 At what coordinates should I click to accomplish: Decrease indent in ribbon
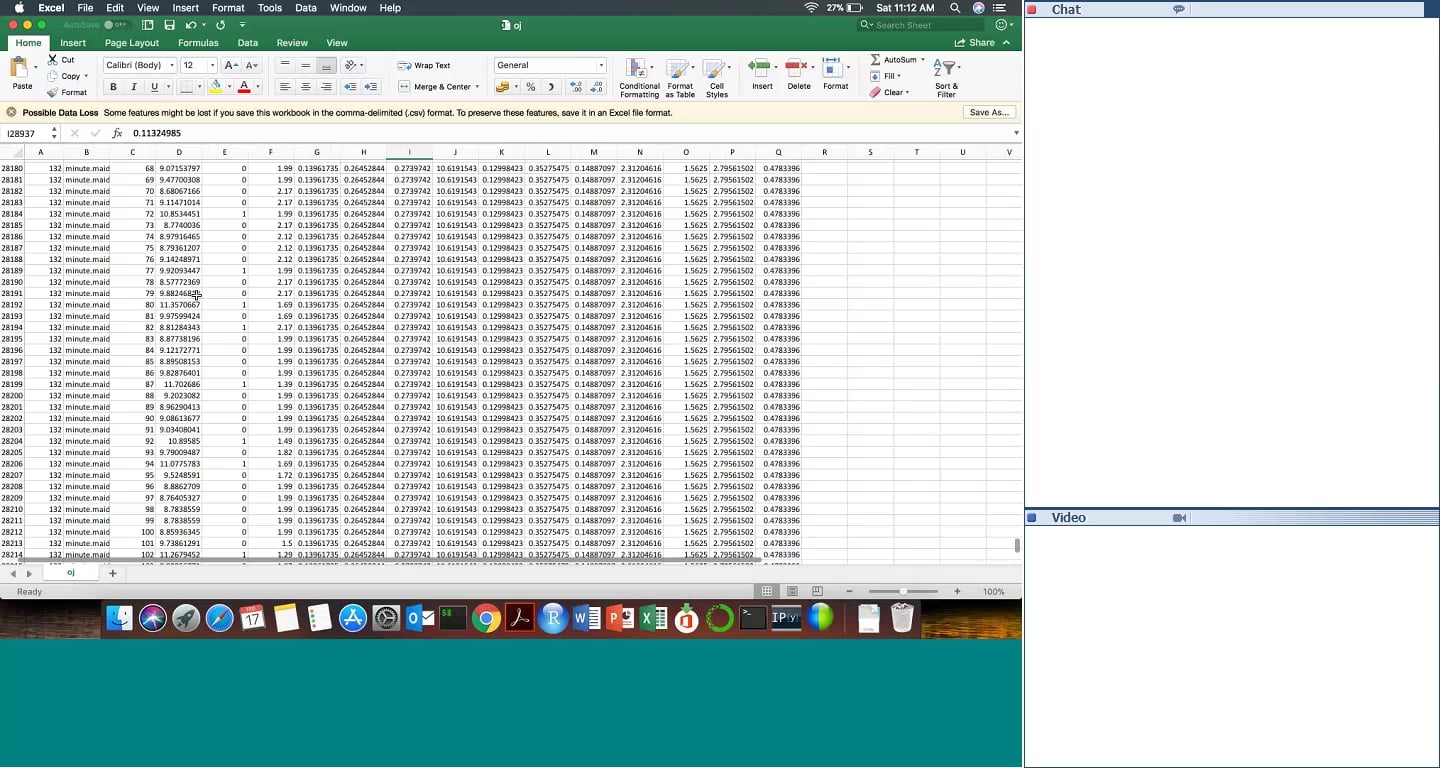pyautogui.click(x=350, y=87)
